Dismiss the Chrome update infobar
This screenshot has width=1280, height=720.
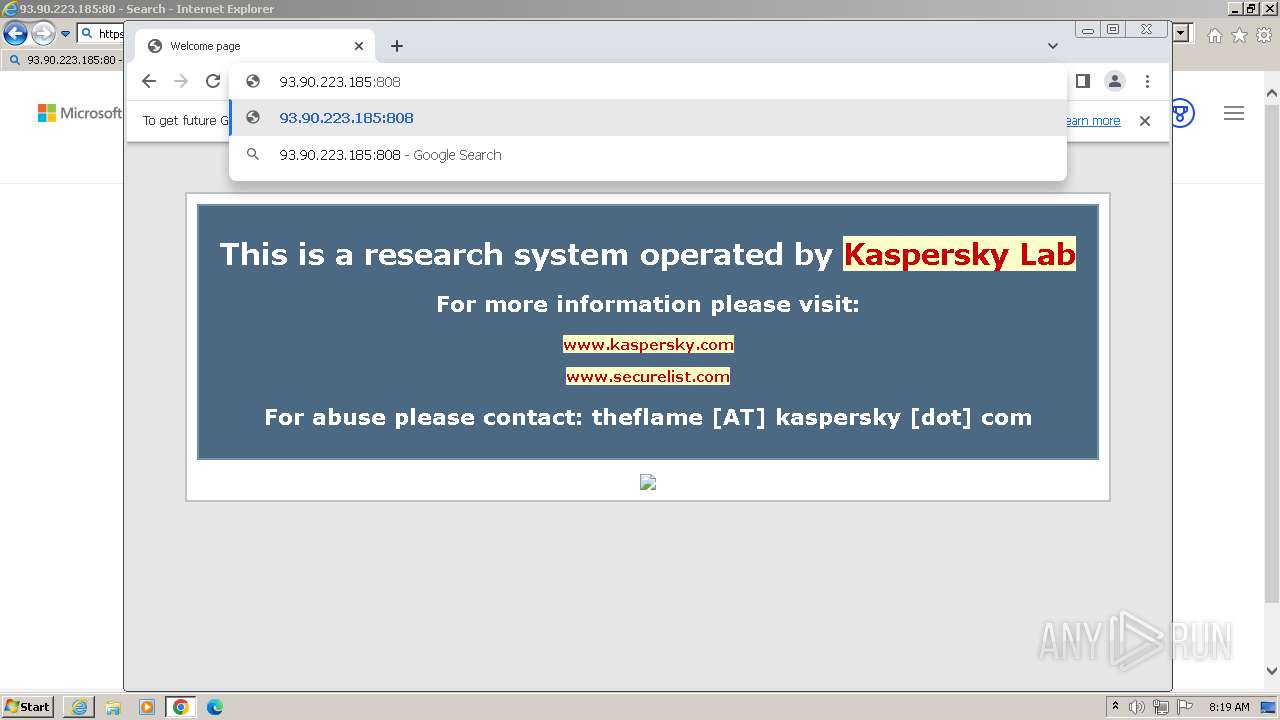(x=1145, y=121)
